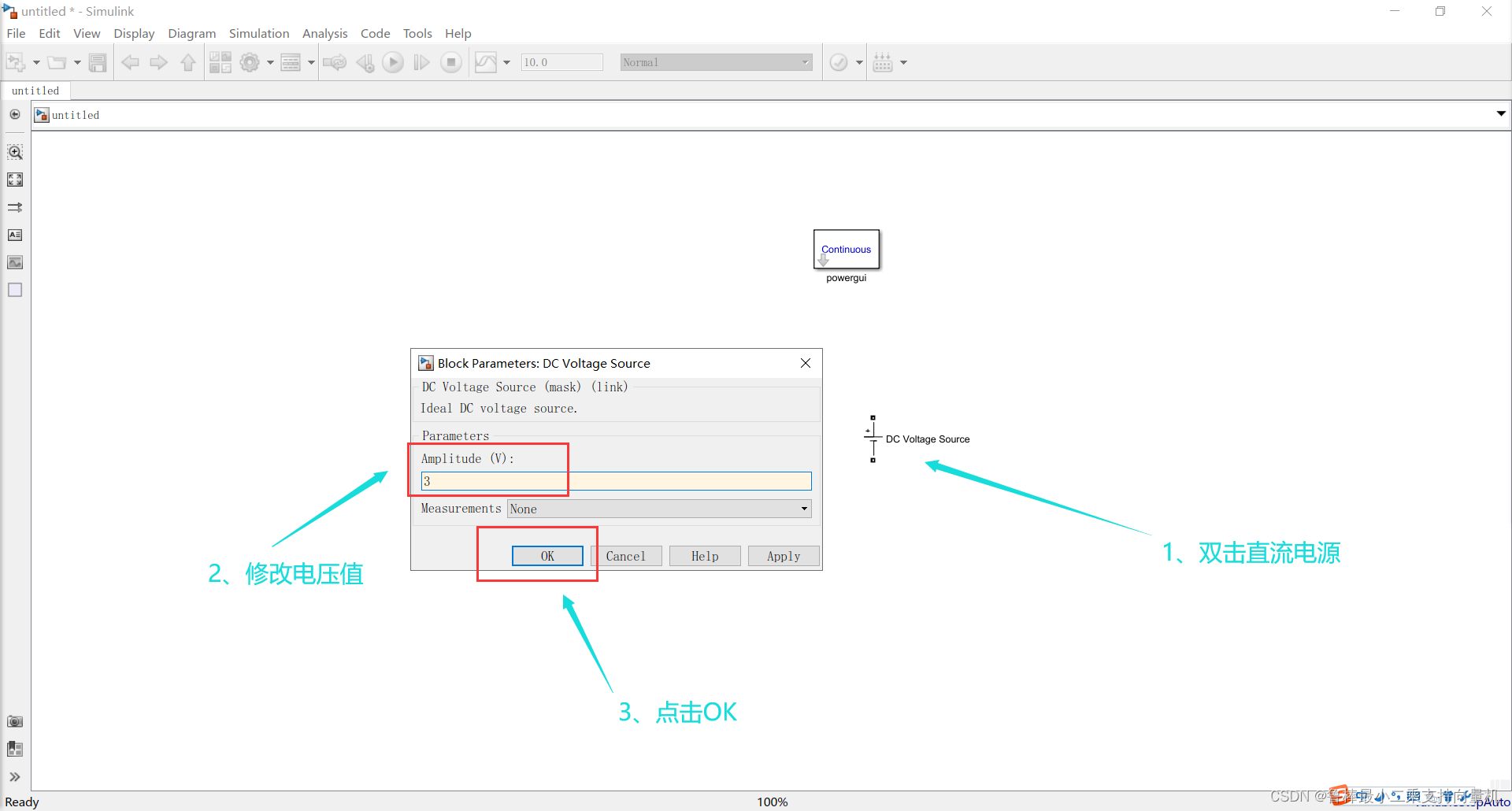The image size is (1512, 811).
Task: Click the Up to Parent arrow icon
Action: pyautogui.click(x=188, y=62)
